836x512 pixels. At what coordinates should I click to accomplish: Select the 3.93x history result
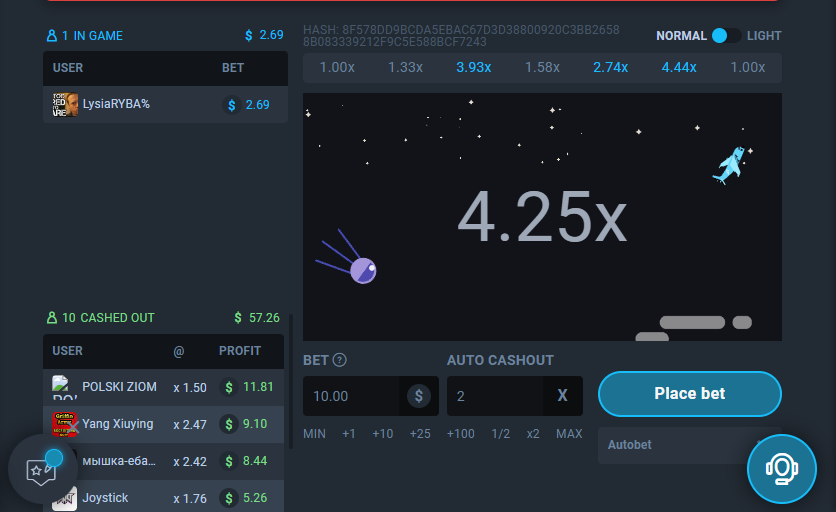click(x=473, y=67)
